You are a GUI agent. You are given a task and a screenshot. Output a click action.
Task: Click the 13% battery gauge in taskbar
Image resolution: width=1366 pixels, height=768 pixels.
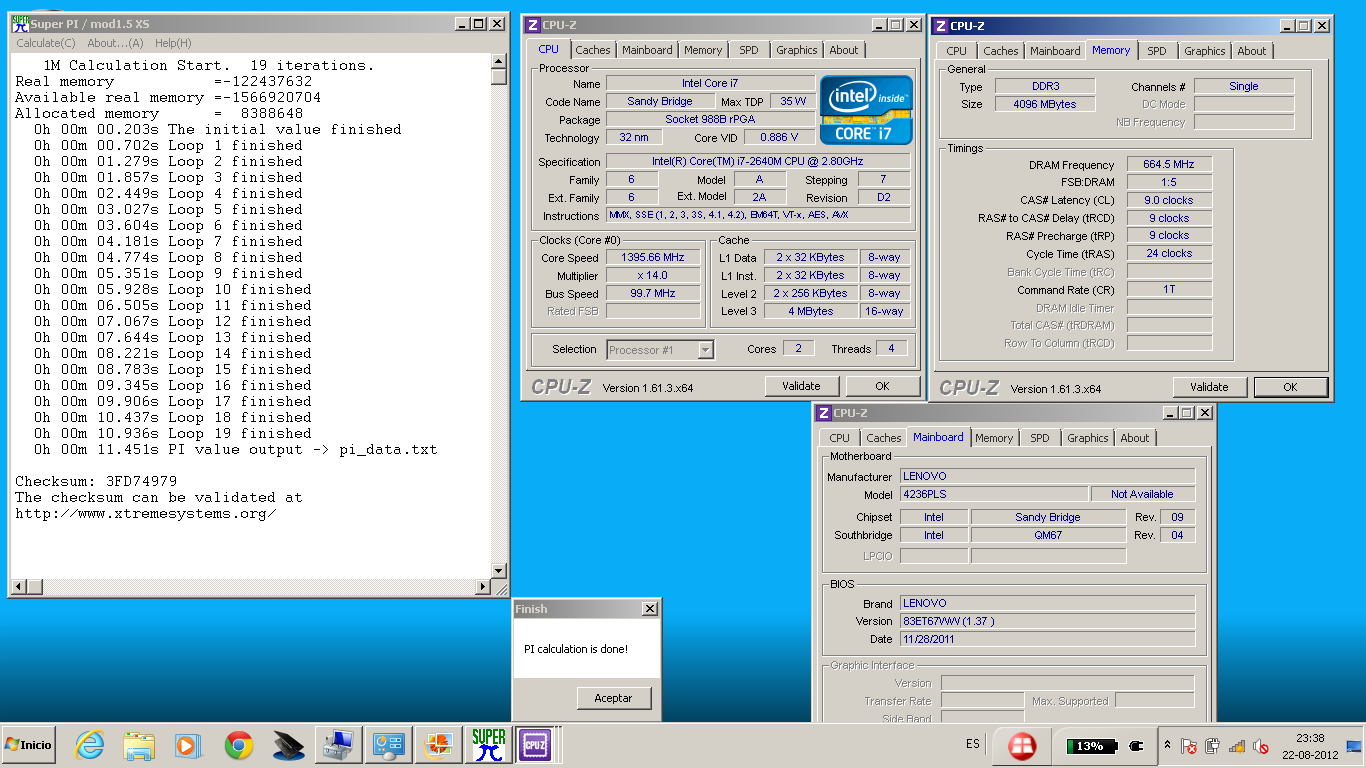pos(1091,746)
